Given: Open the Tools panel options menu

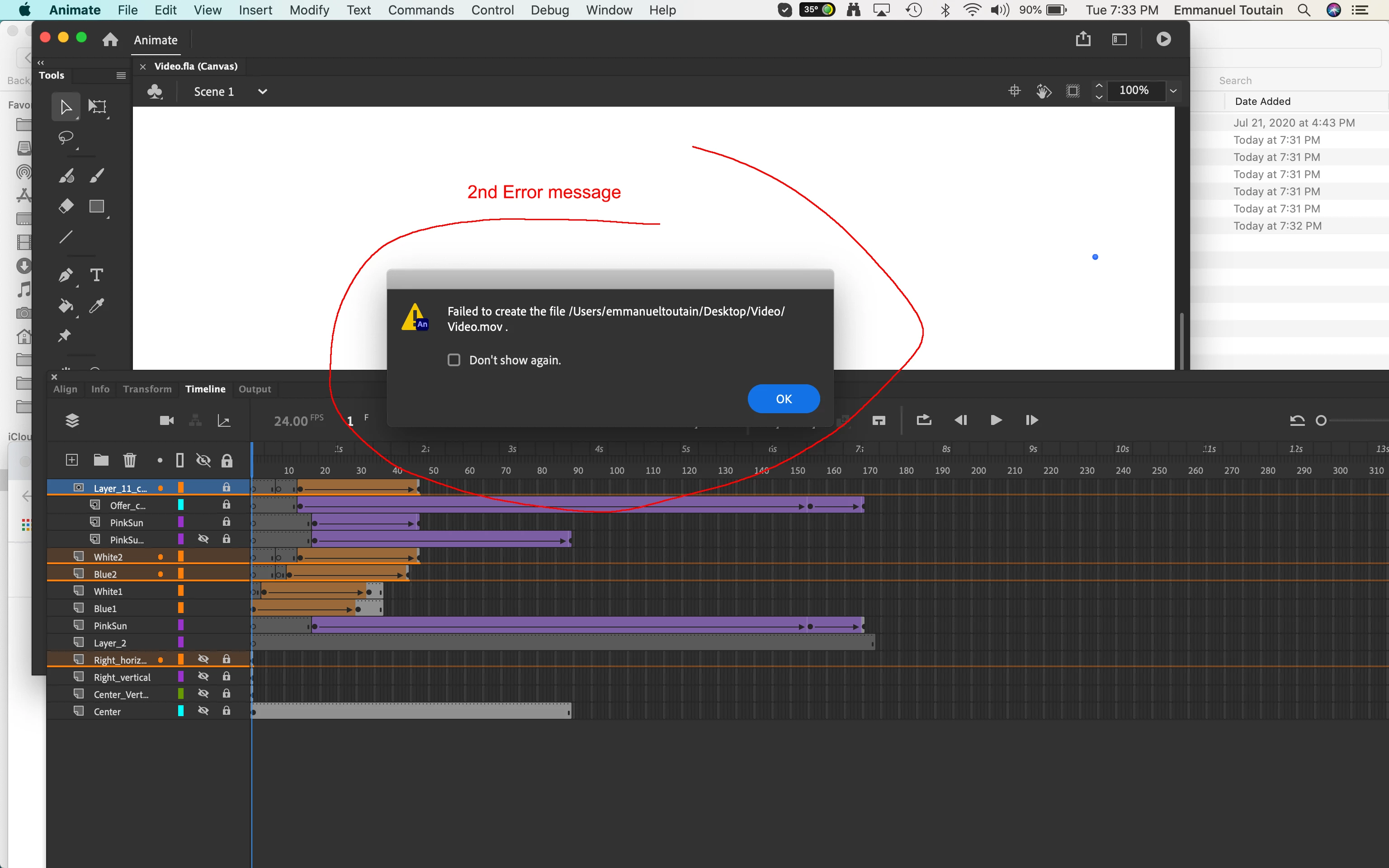Looking at the screenshot, I should pos(121,76).
